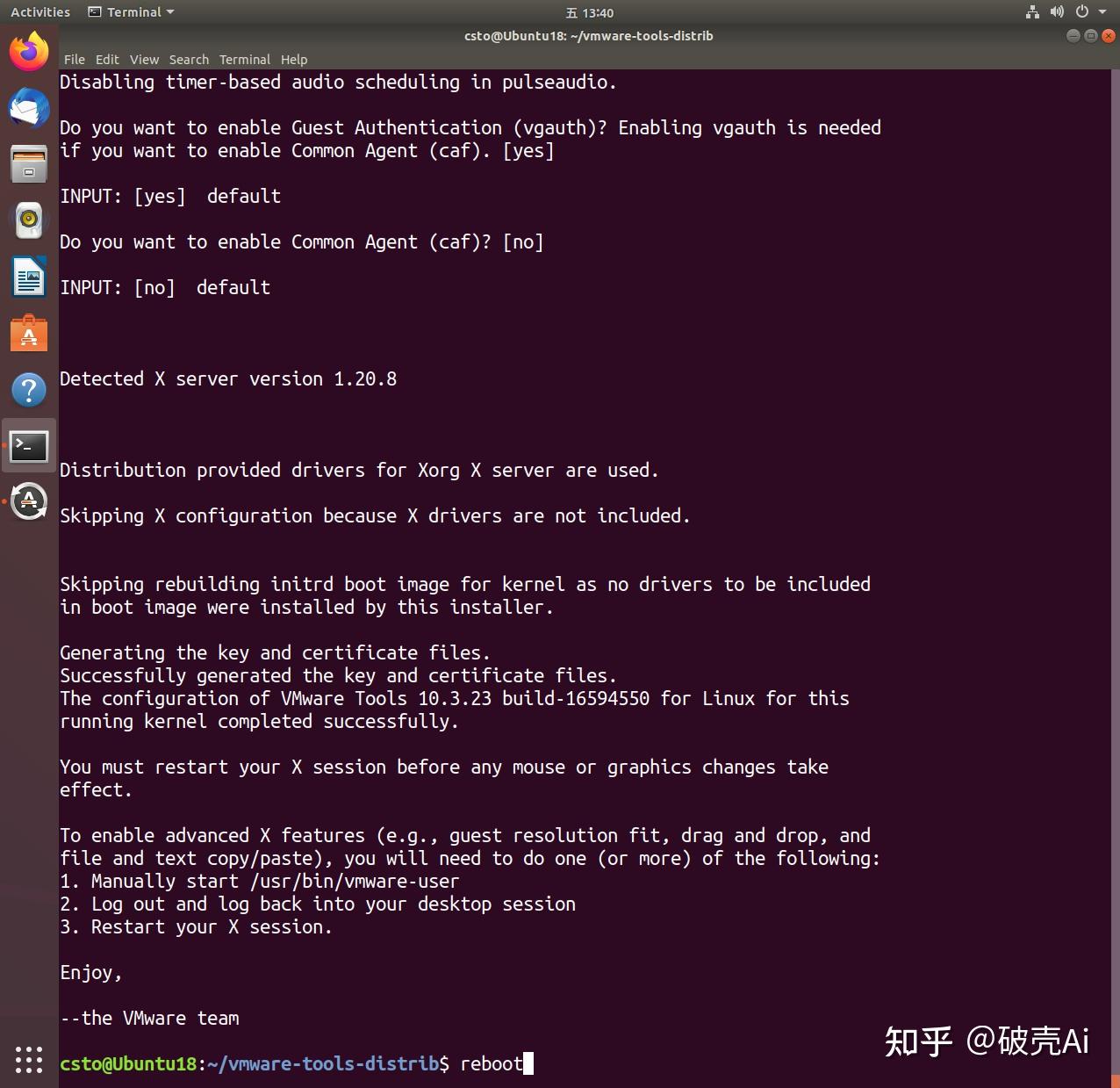Image resolution: width=1120 pixels, height=1088 pixels.
Task: Open the Search menu
Action: point(189,59)
